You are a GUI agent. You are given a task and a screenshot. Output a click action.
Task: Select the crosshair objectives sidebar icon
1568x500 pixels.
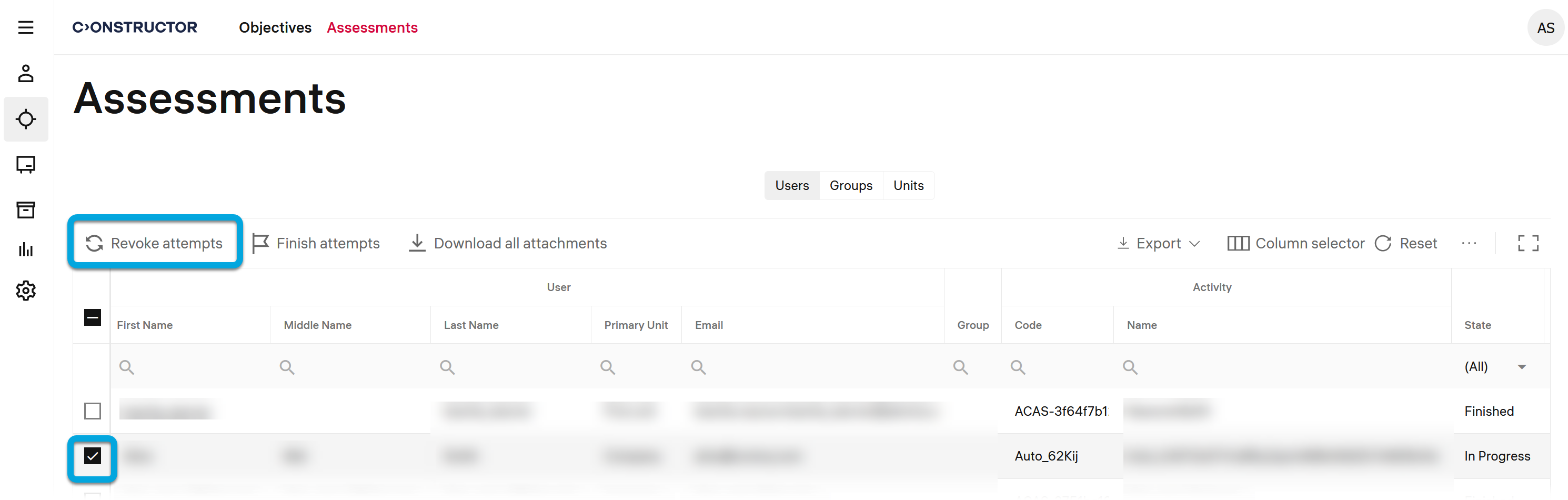pyautogui.click(x=26, y=119)
